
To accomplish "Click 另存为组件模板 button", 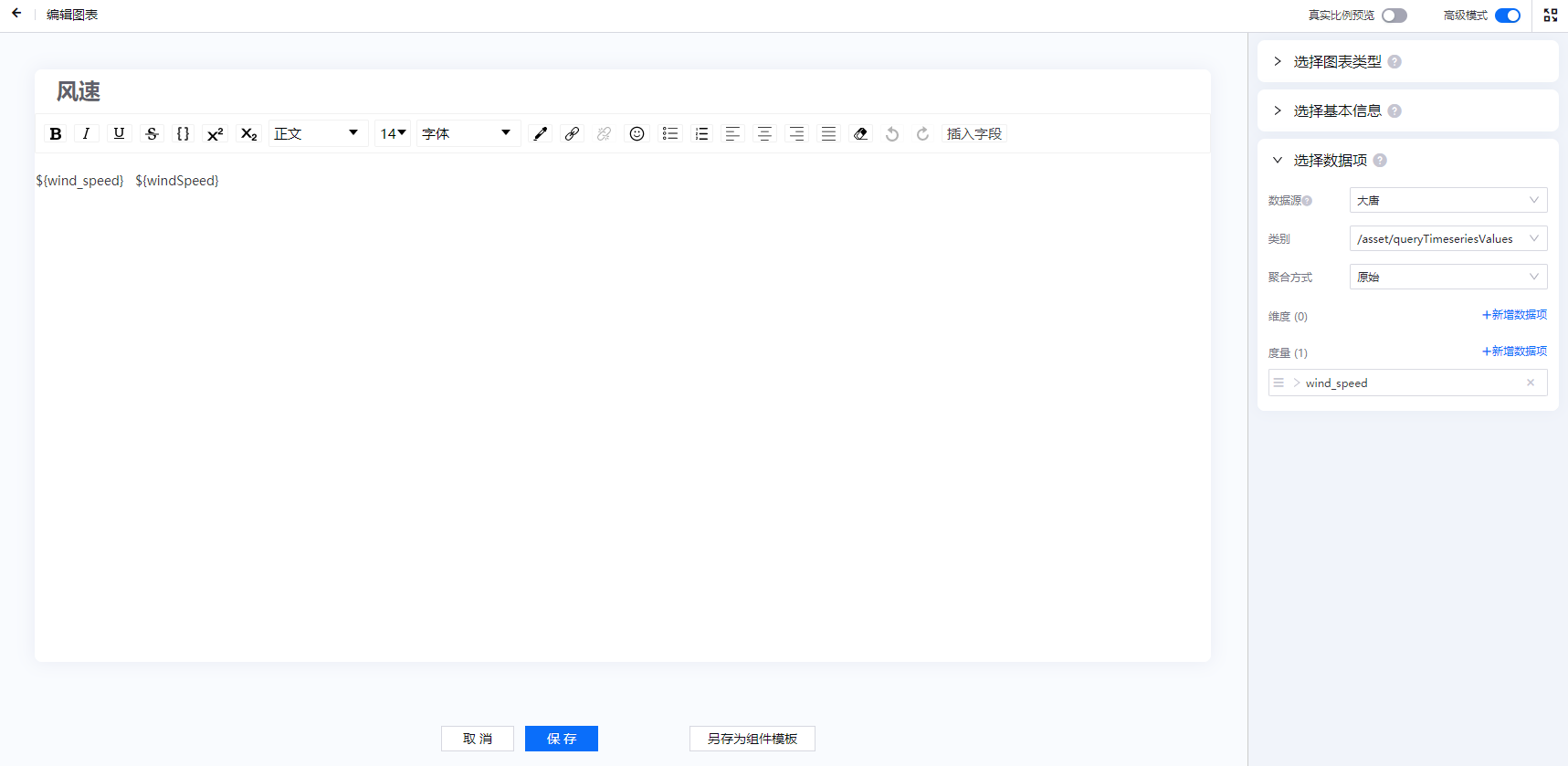I will click(x=752, y=739).
